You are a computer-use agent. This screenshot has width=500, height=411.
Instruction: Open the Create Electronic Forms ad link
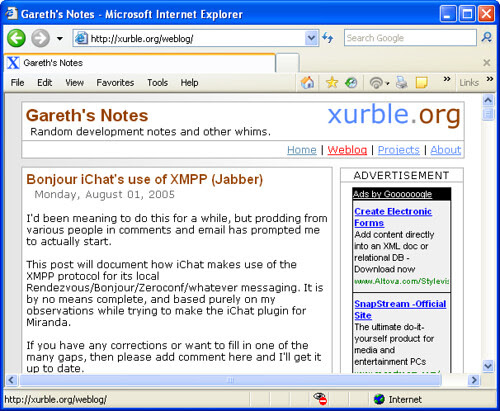coord(393,217)
